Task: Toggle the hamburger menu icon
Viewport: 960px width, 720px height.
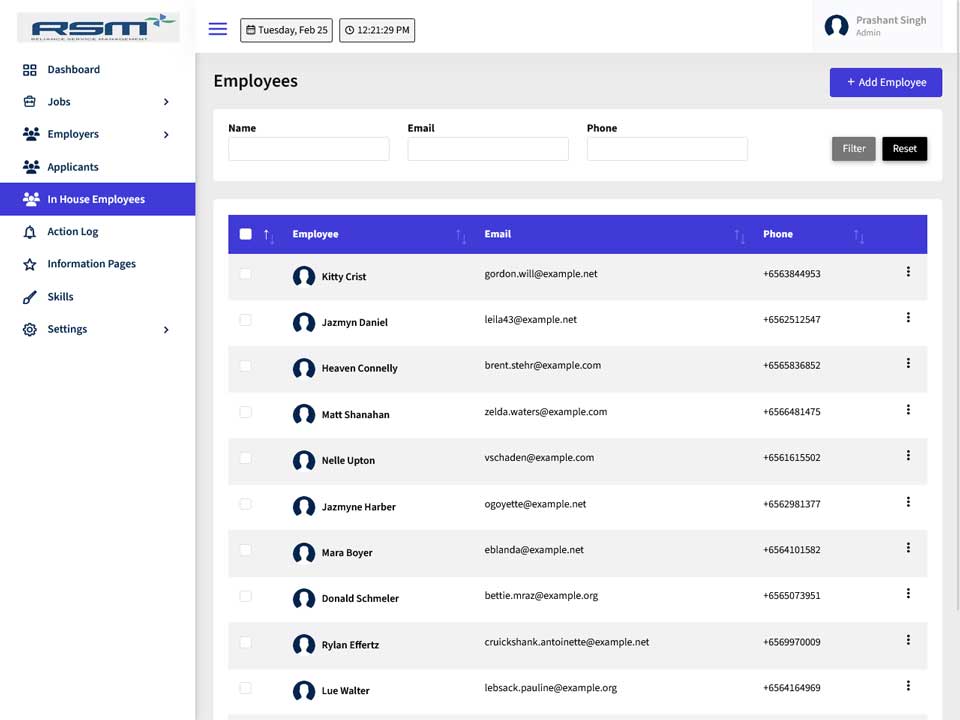Action: coord(217,29)
